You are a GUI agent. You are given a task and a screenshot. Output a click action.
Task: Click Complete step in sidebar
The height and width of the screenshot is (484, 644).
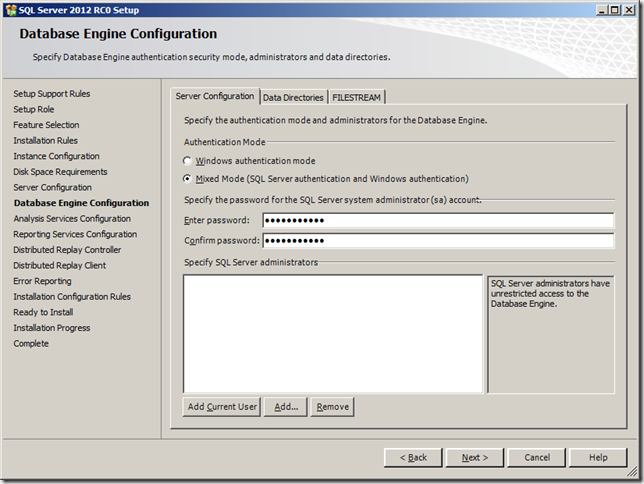tap(31, 343)
